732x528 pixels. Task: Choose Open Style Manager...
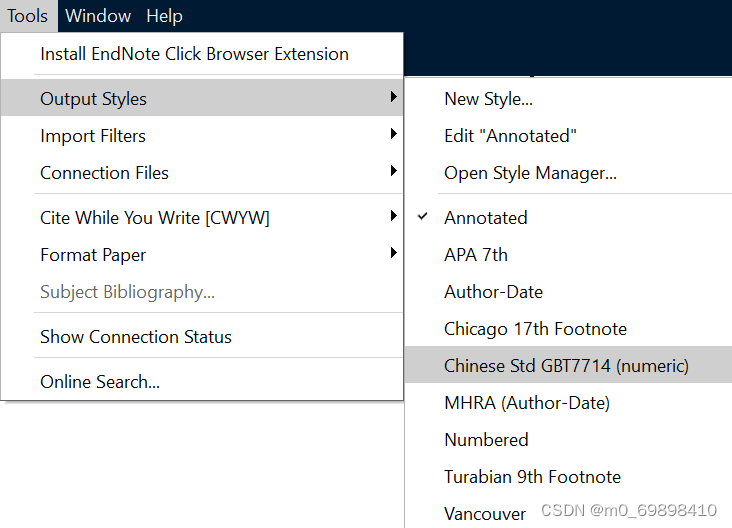point(568,173)
